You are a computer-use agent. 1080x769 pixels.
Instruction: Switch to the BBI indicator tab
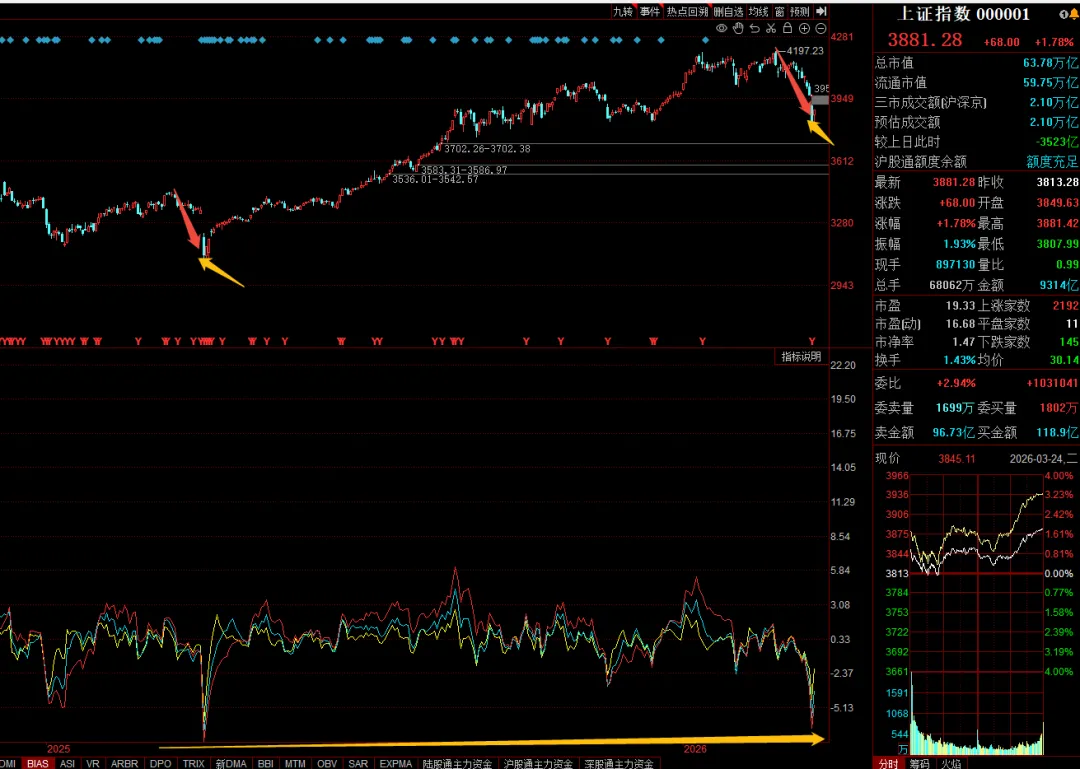[265, 763]
